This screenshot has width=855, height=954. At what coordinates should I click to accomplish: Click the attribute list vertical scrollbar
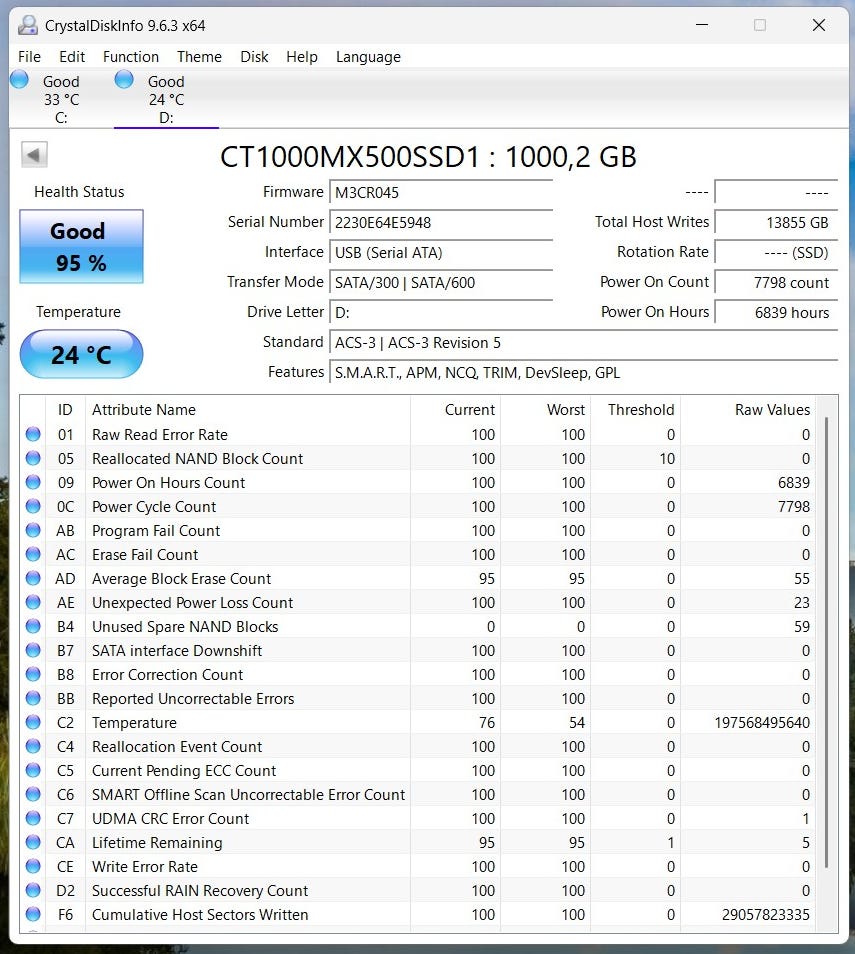coord(826,642)
